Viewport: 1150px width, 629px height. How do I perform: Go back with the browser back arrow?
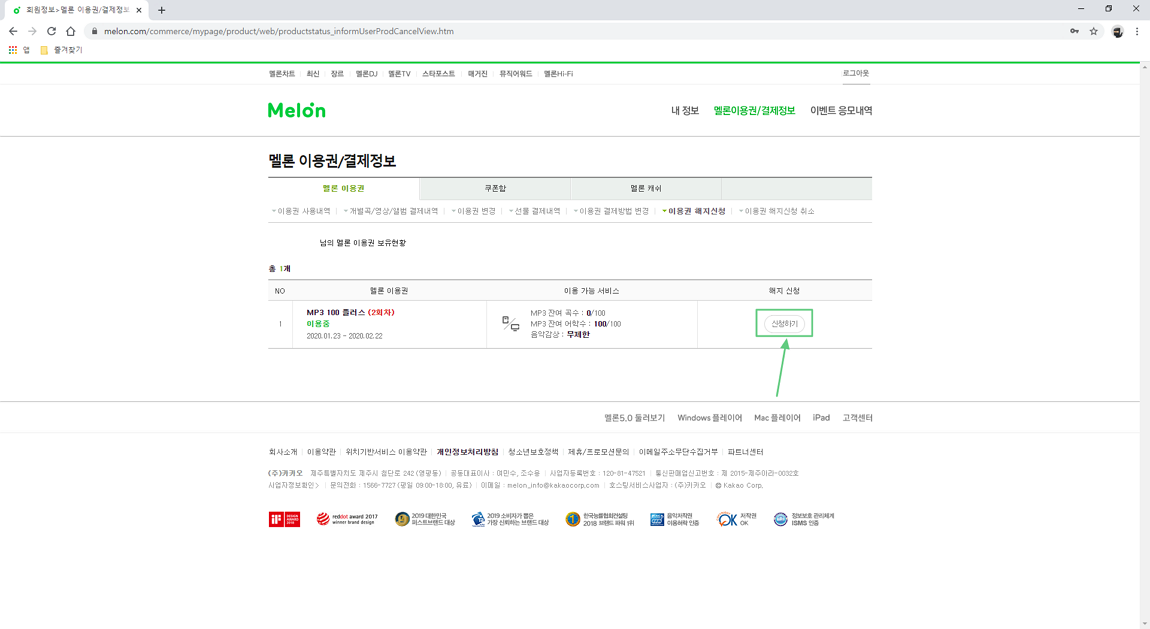pos(12,32)
